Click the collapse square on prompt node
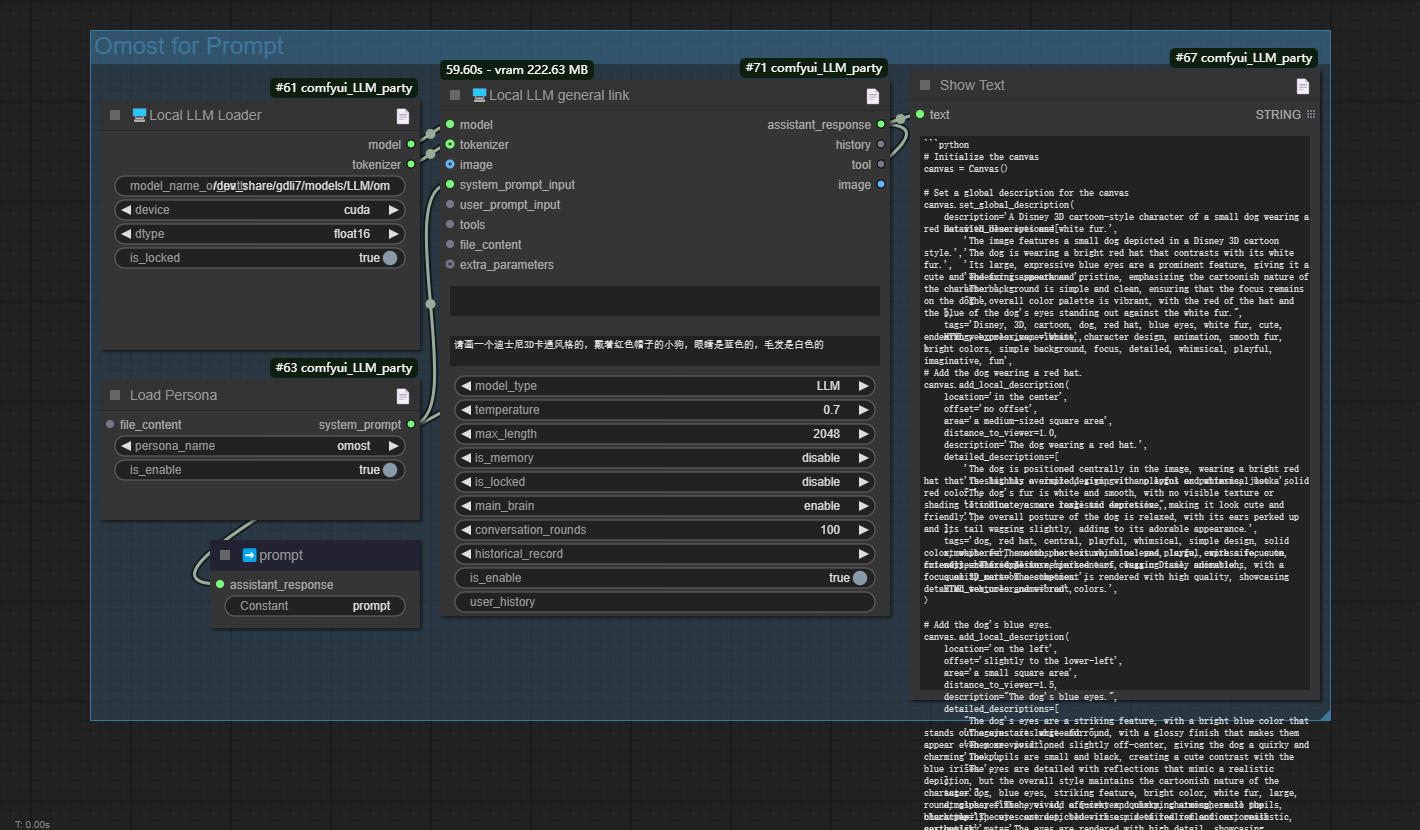Viewport: 1420px width, 830px height. (x=223, y=554)
